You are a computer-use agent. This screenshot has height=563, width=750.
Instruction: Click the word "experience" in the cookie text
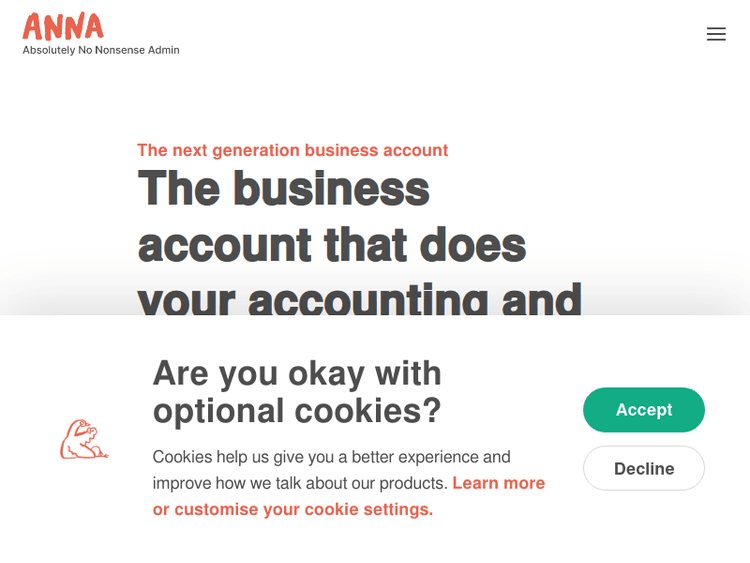point(438,457)
